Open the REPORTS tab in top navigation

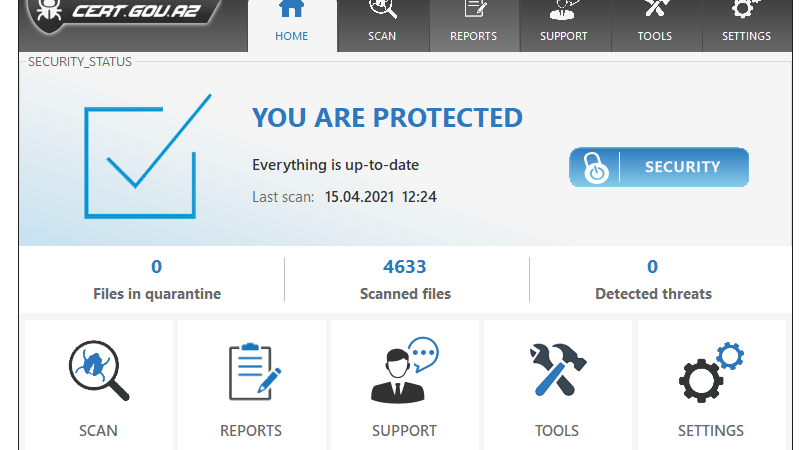click(473, 24)
